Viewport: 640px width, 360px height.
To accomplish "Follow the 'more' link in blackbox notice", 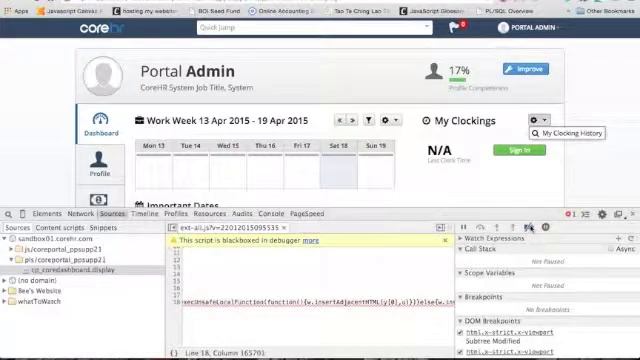I will click(x=311, y=240).
